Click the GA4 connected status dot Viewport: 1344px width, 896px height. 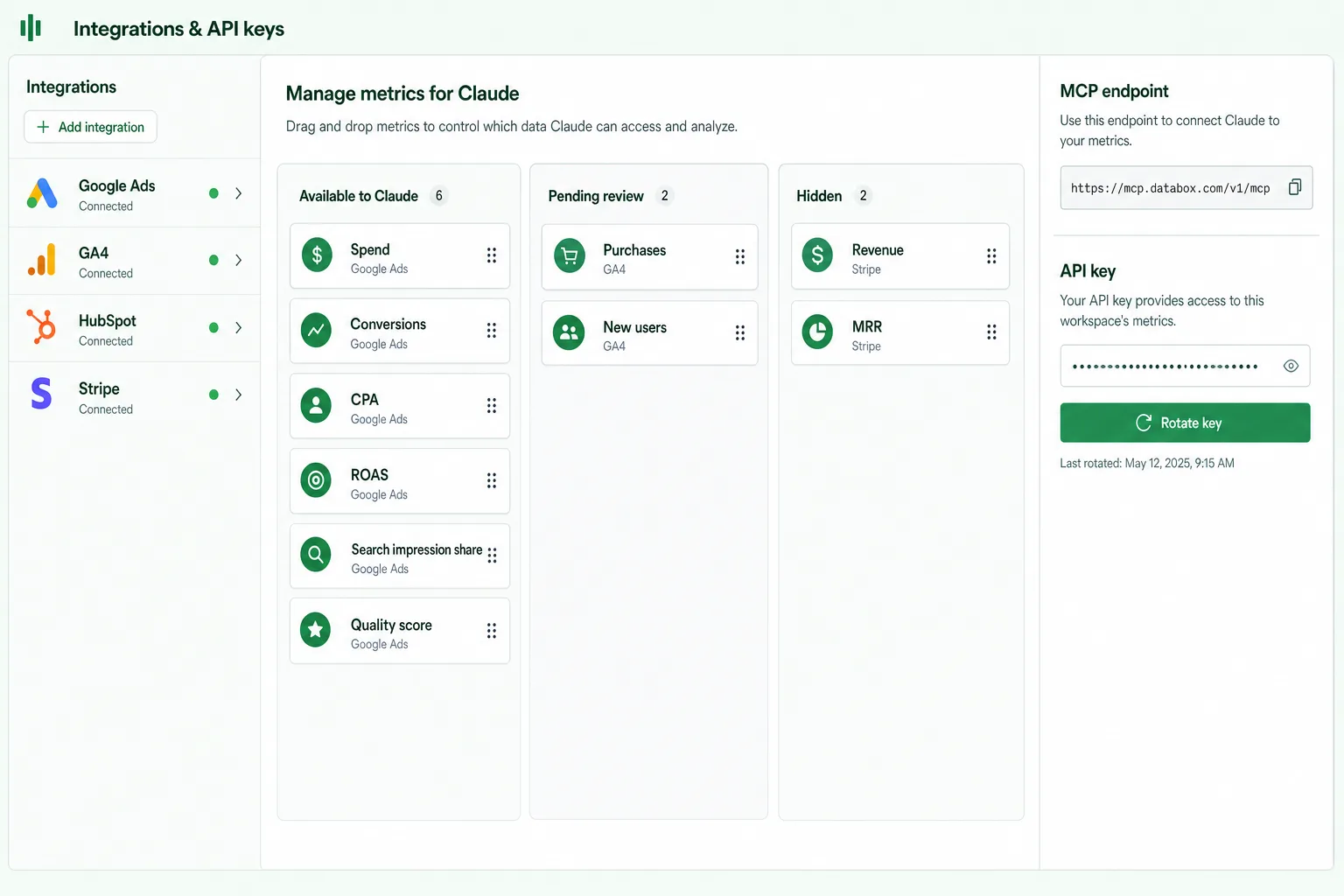213,260
